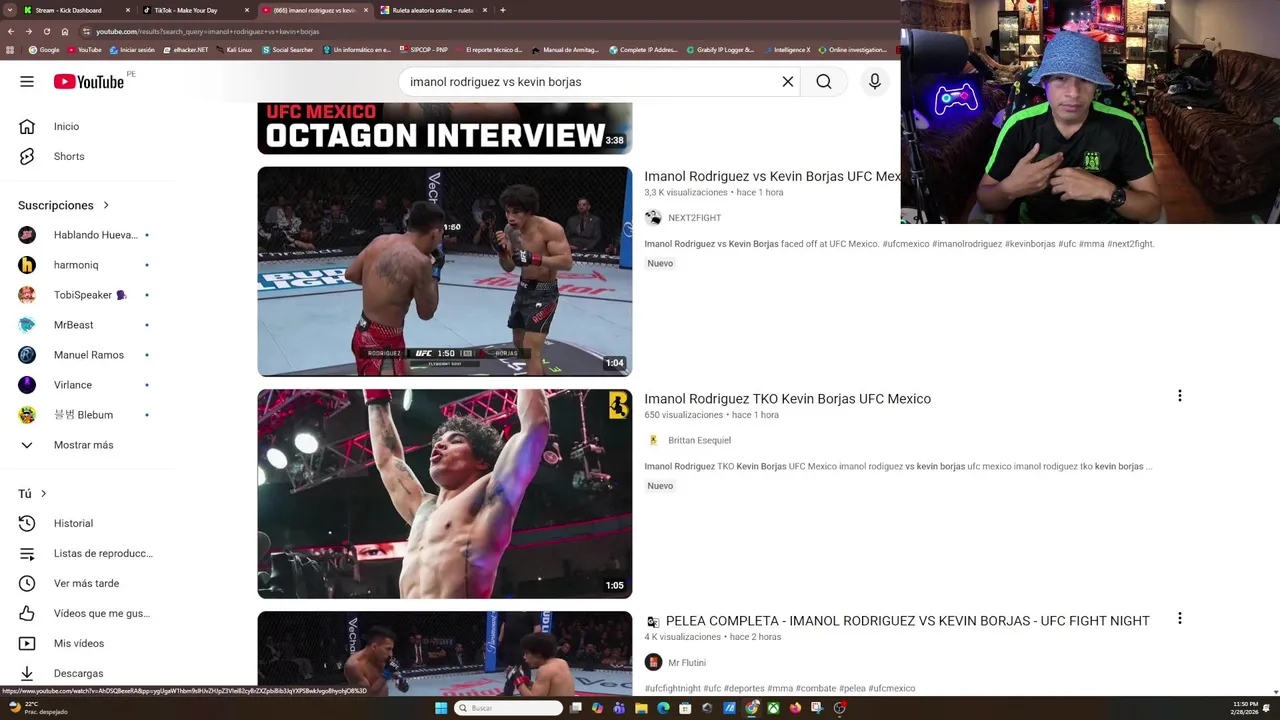The image size is (1280, 720).
Task: Reload the page
Action: pos(46,31)
